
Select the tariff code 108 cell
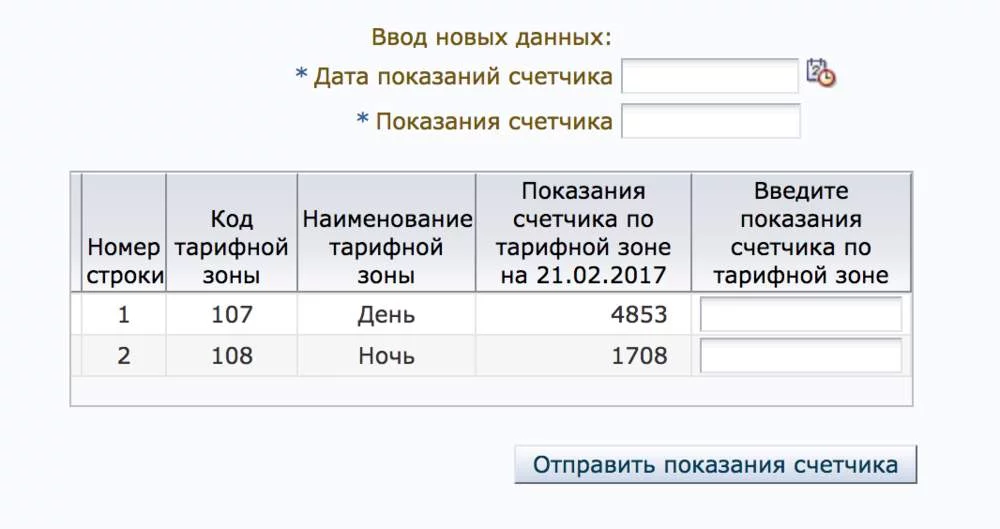[x=231, y=356]
